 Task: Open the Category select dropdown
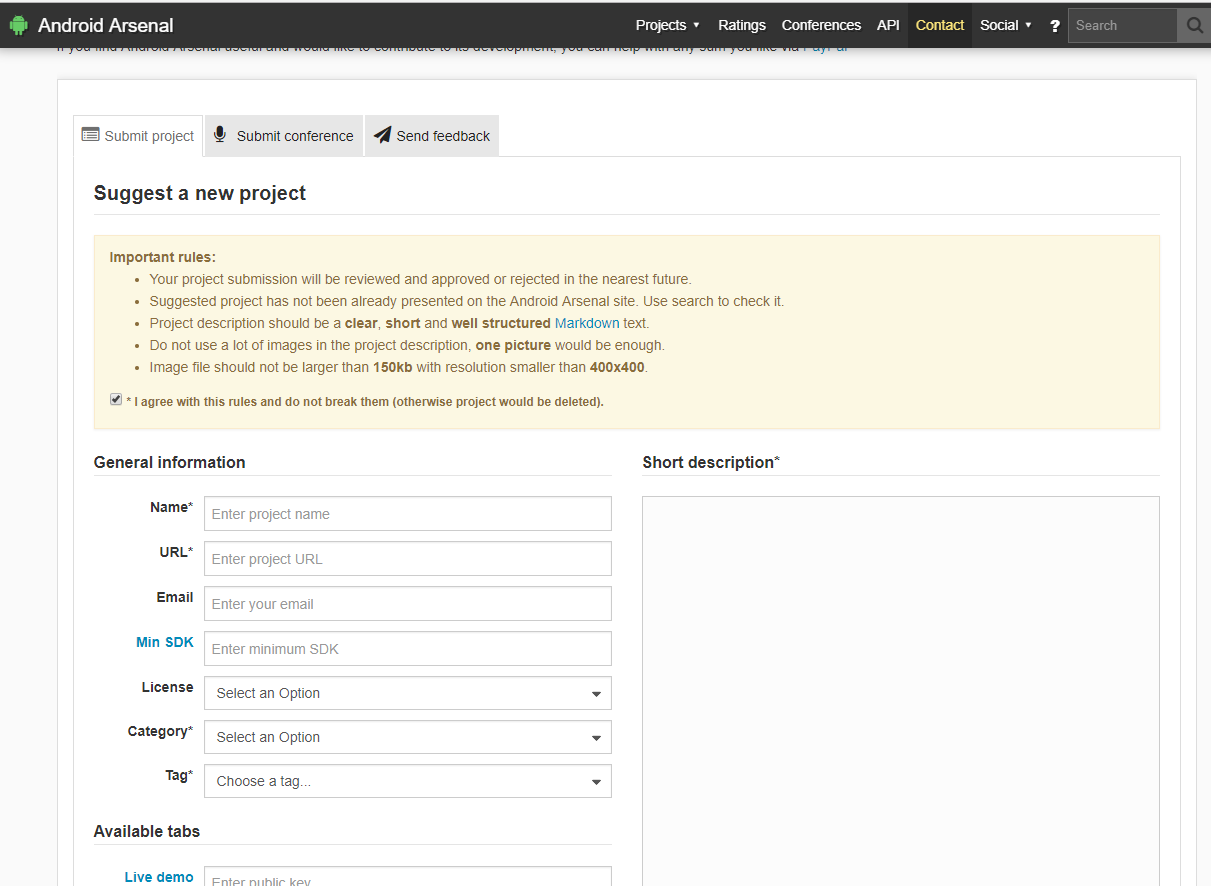pos(407,737)
